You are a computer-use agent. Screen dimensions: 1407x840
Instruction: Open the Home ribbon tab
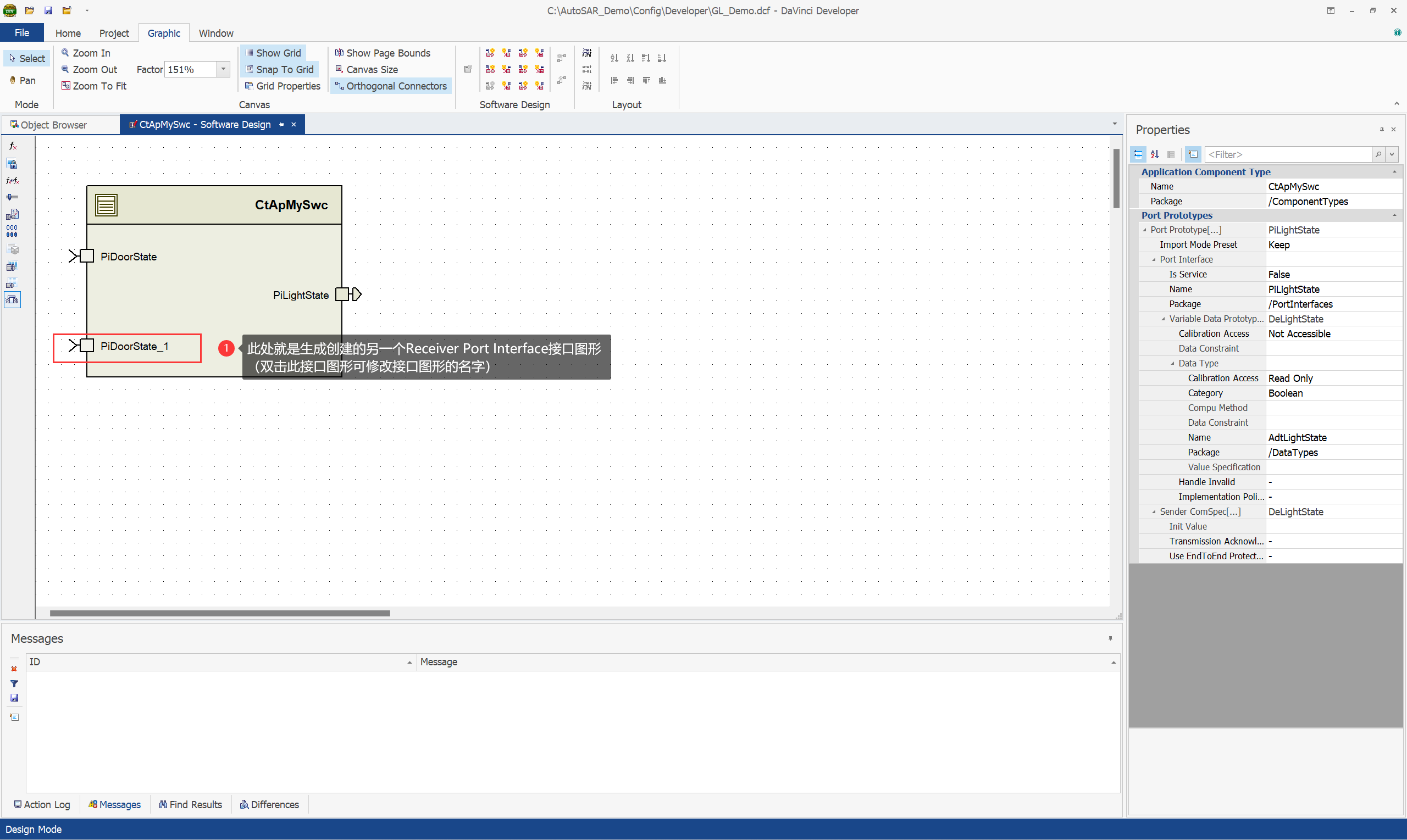(x=68, y=33)
